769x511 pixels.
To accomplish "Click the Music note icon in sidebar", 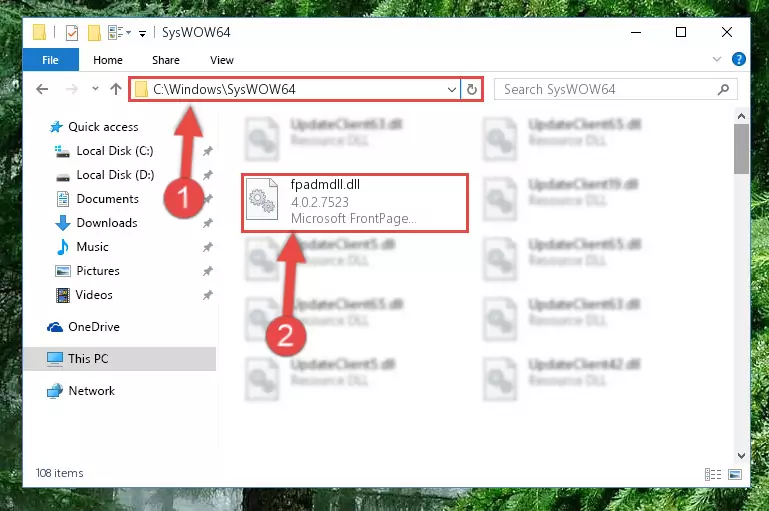I will click(62, 247).
